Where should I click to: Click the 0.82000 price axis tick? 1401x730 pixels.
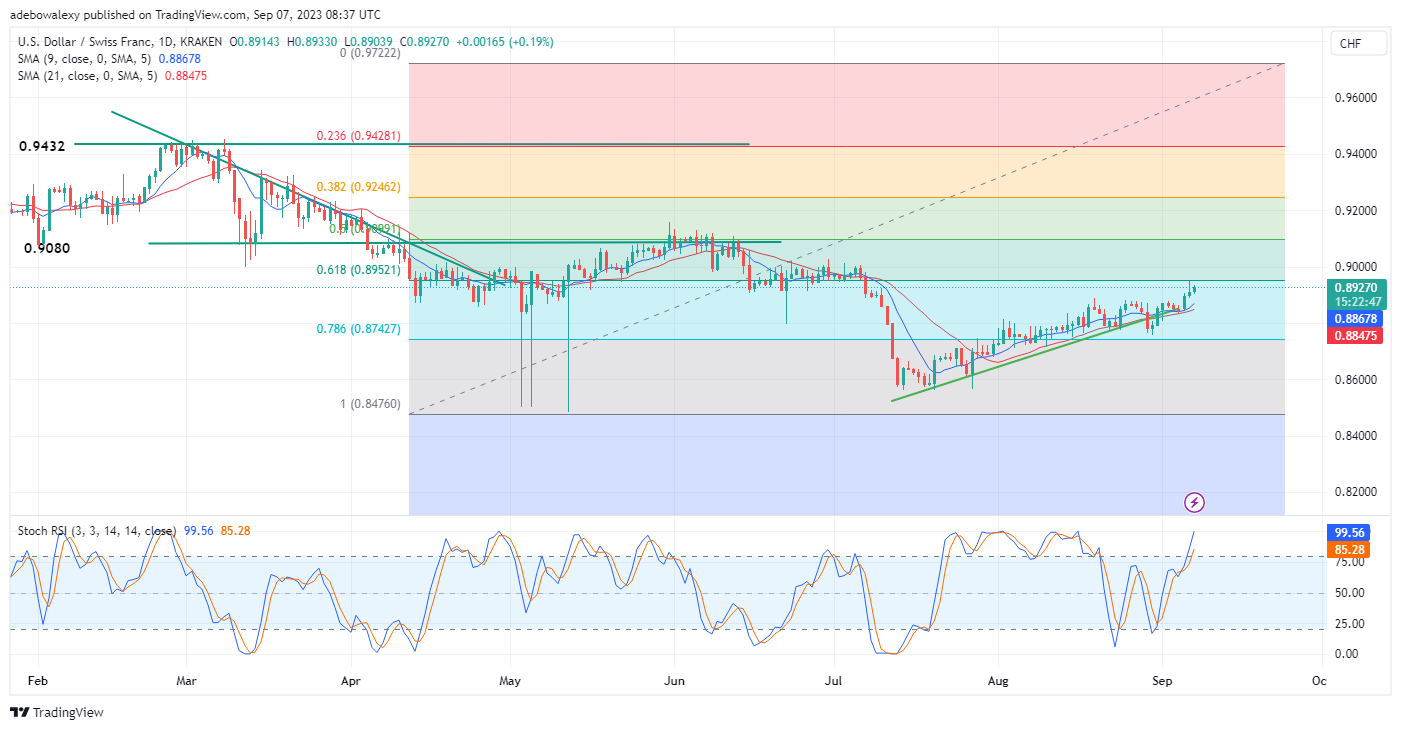tap(1355, 492)
